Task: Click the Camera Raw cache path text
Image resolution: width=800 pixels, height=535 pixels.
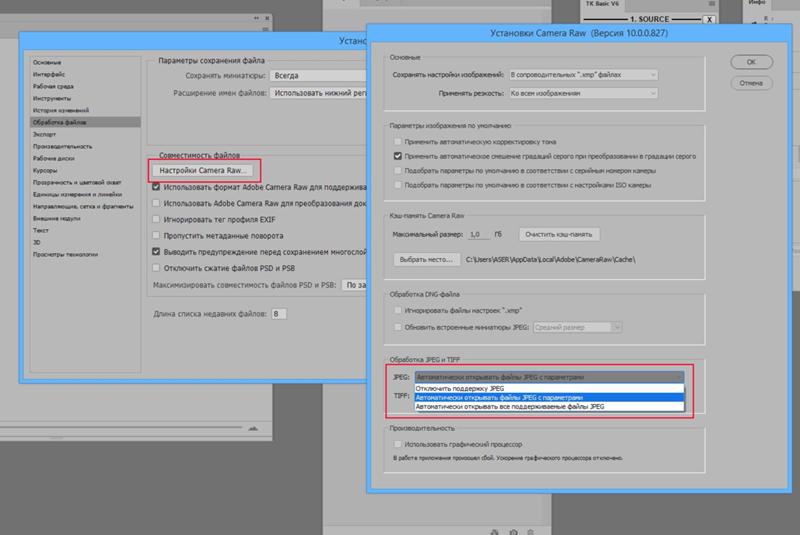Action: [551, 260]
